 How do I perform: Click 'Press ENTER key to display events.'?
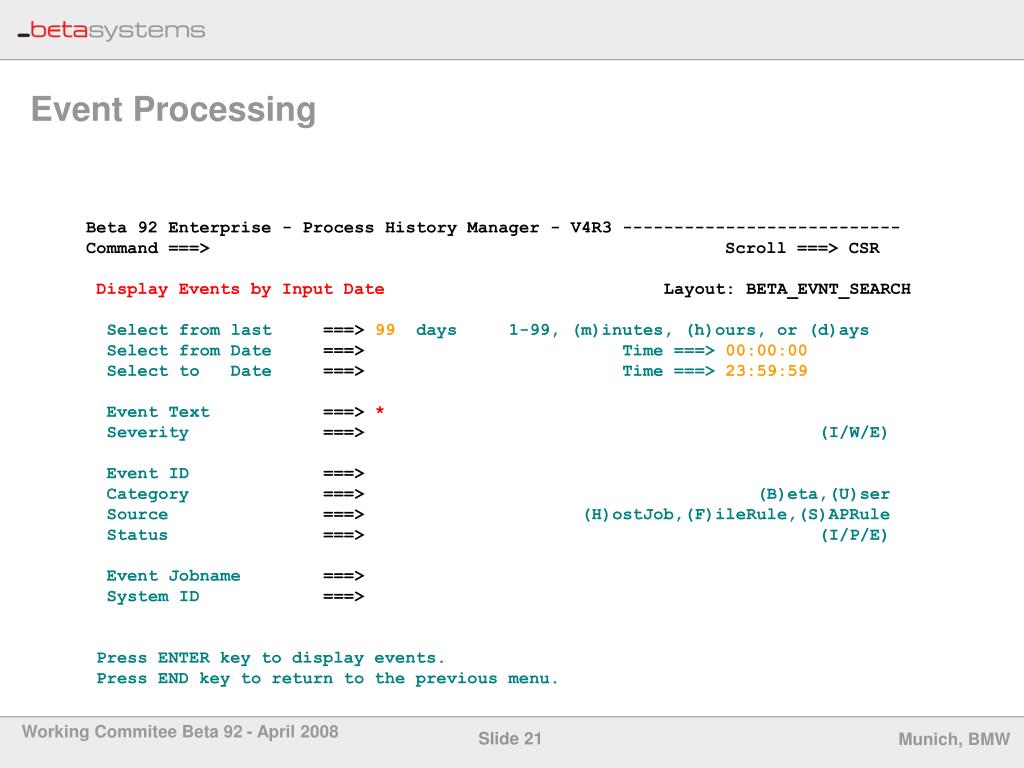tap(270, 658)
